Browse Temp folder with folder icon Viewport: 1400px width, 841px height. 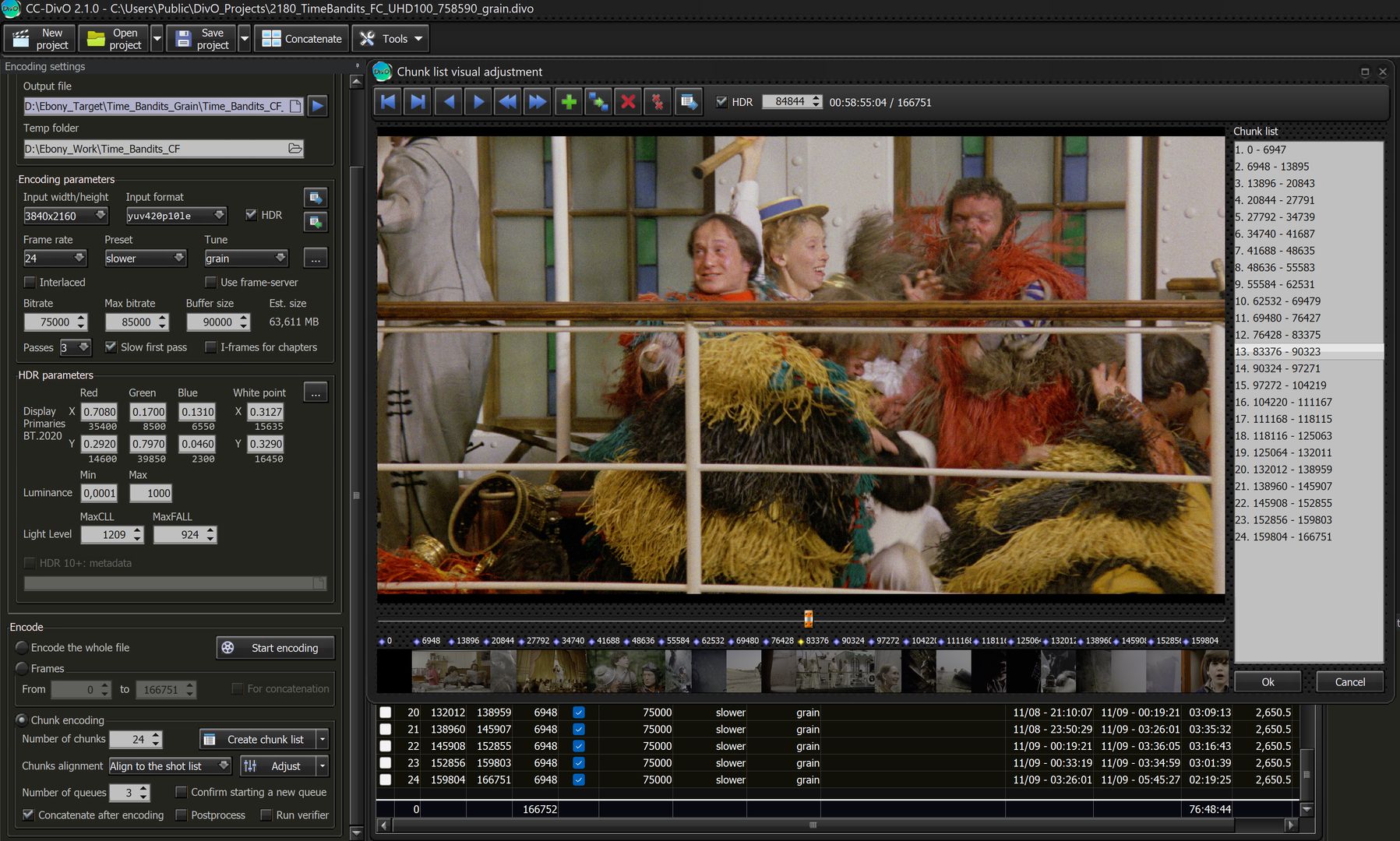coord(295,149)
